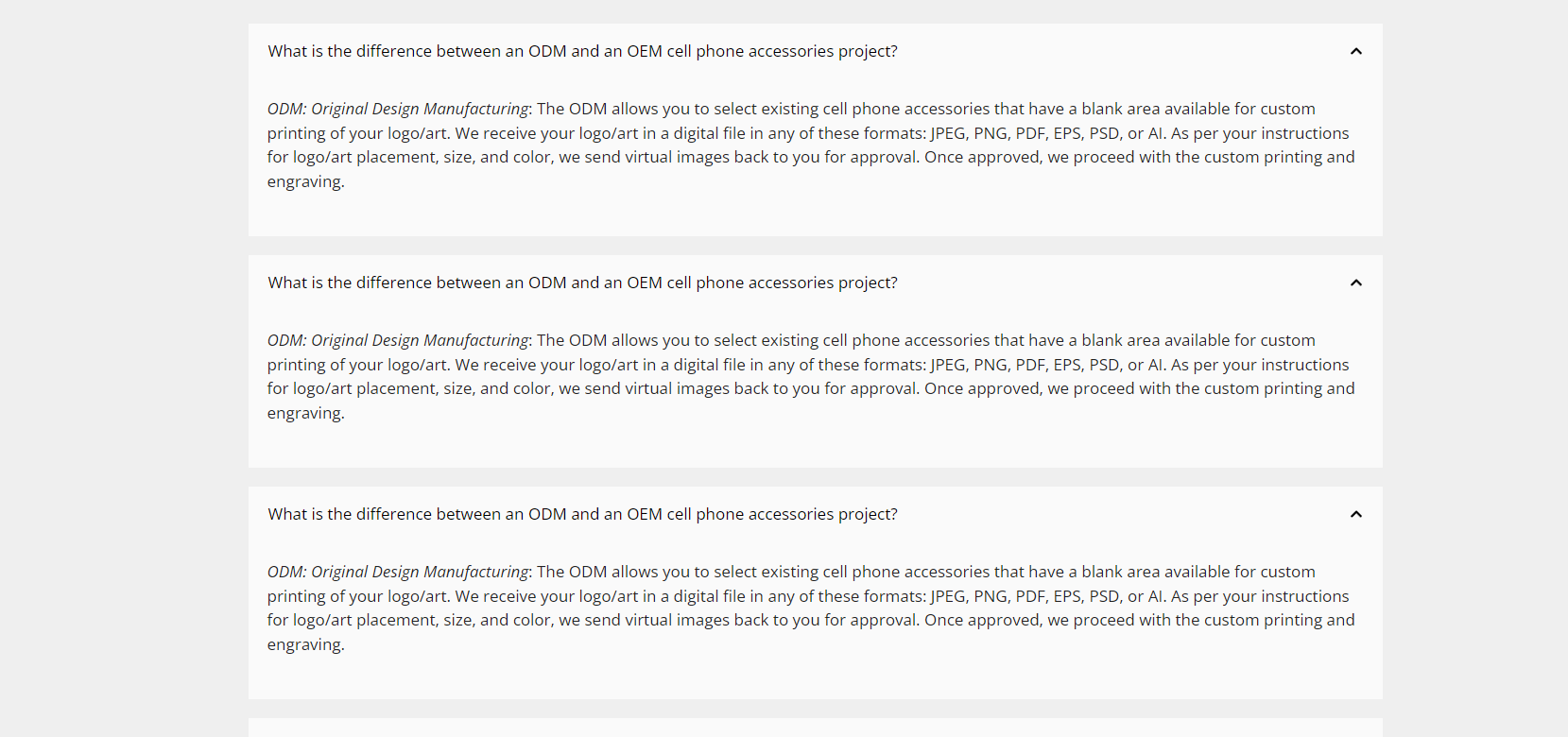The height and width of the screenshot is (737, 1568).
Task: Click the word 'engraving.' in the first answer
Action: click(x=305, y=181)
